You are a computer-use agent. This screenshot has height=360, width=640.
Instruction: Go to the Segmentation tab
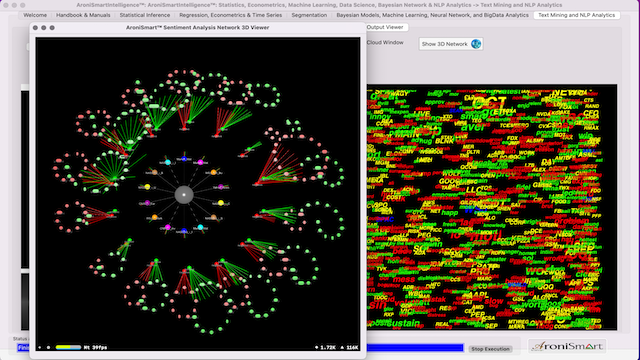[x=309, y=15]
